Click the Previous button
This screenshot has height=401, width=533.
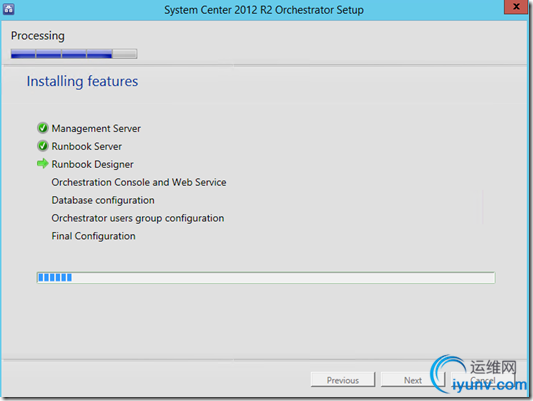click(343, 380)
